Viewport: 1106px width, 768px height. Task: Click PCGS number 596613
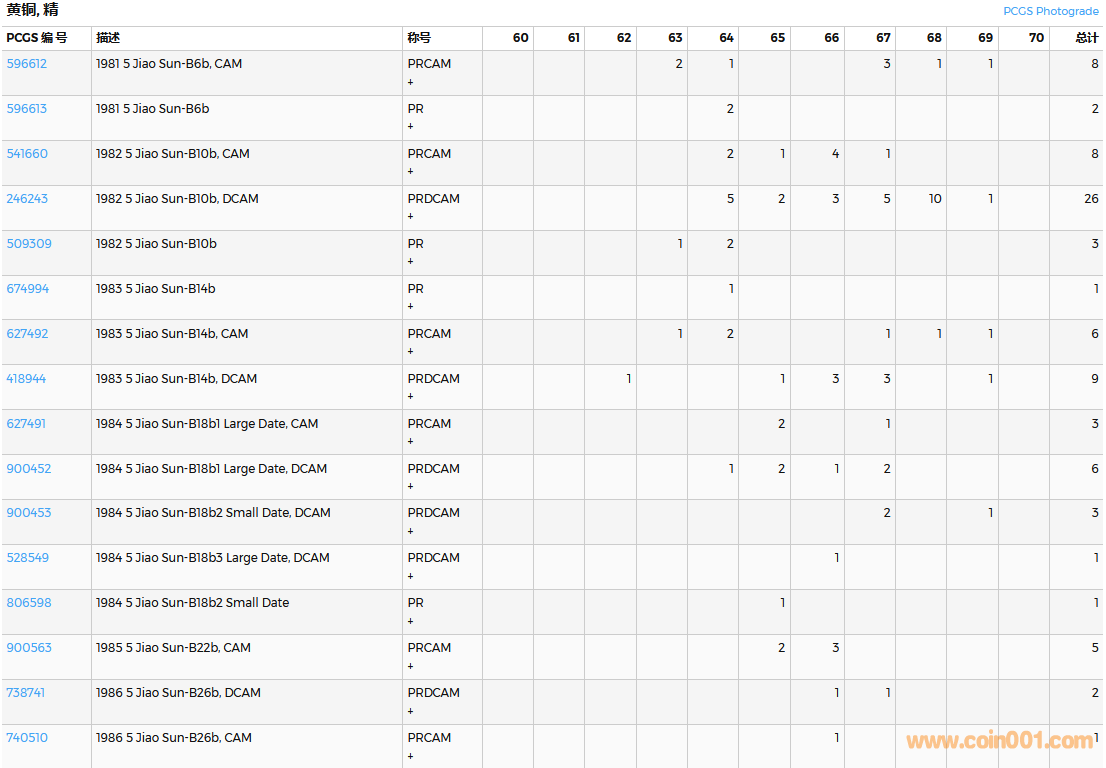pos(27,109)
